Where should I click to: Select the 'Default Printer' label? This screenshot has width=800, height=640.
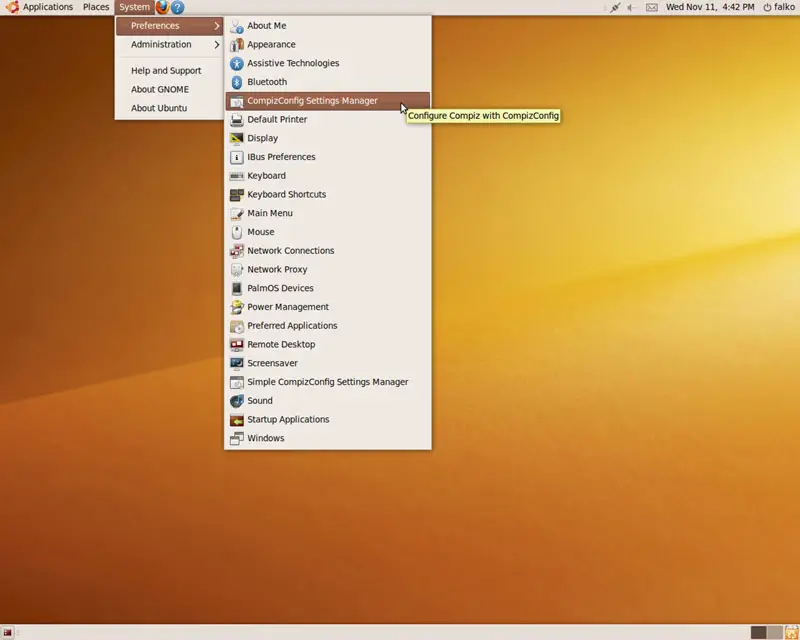pos(277,120)
